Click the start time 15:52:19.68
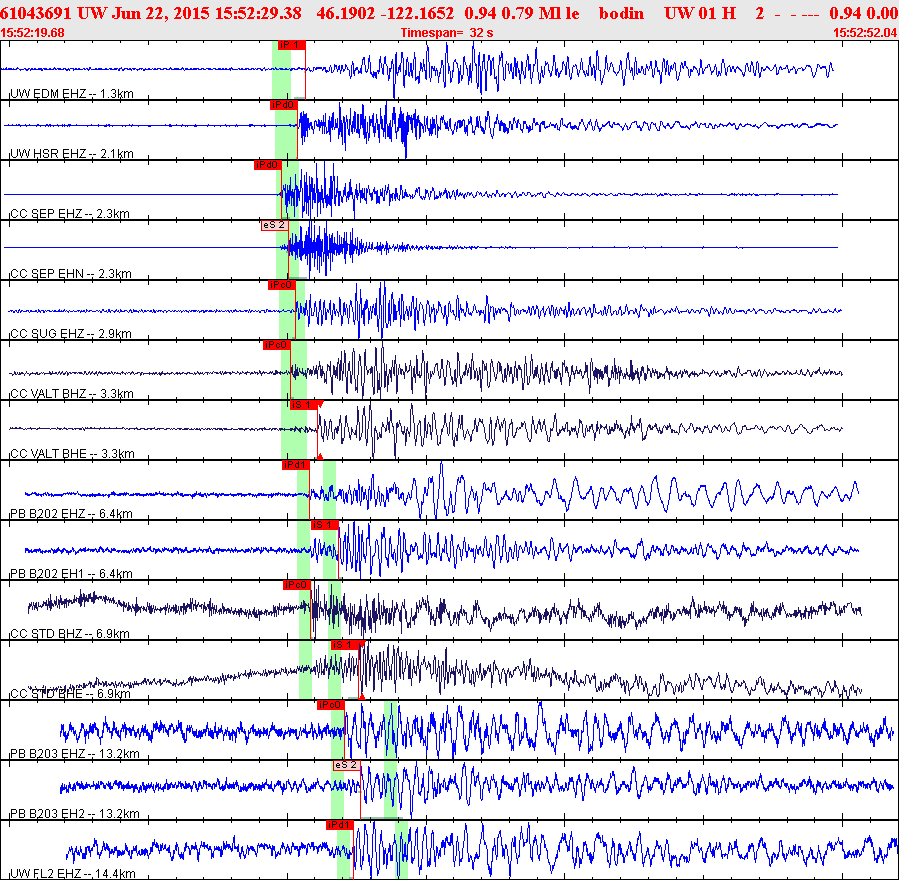This screenshot has width=899, height=880. (x=32, y=33)
